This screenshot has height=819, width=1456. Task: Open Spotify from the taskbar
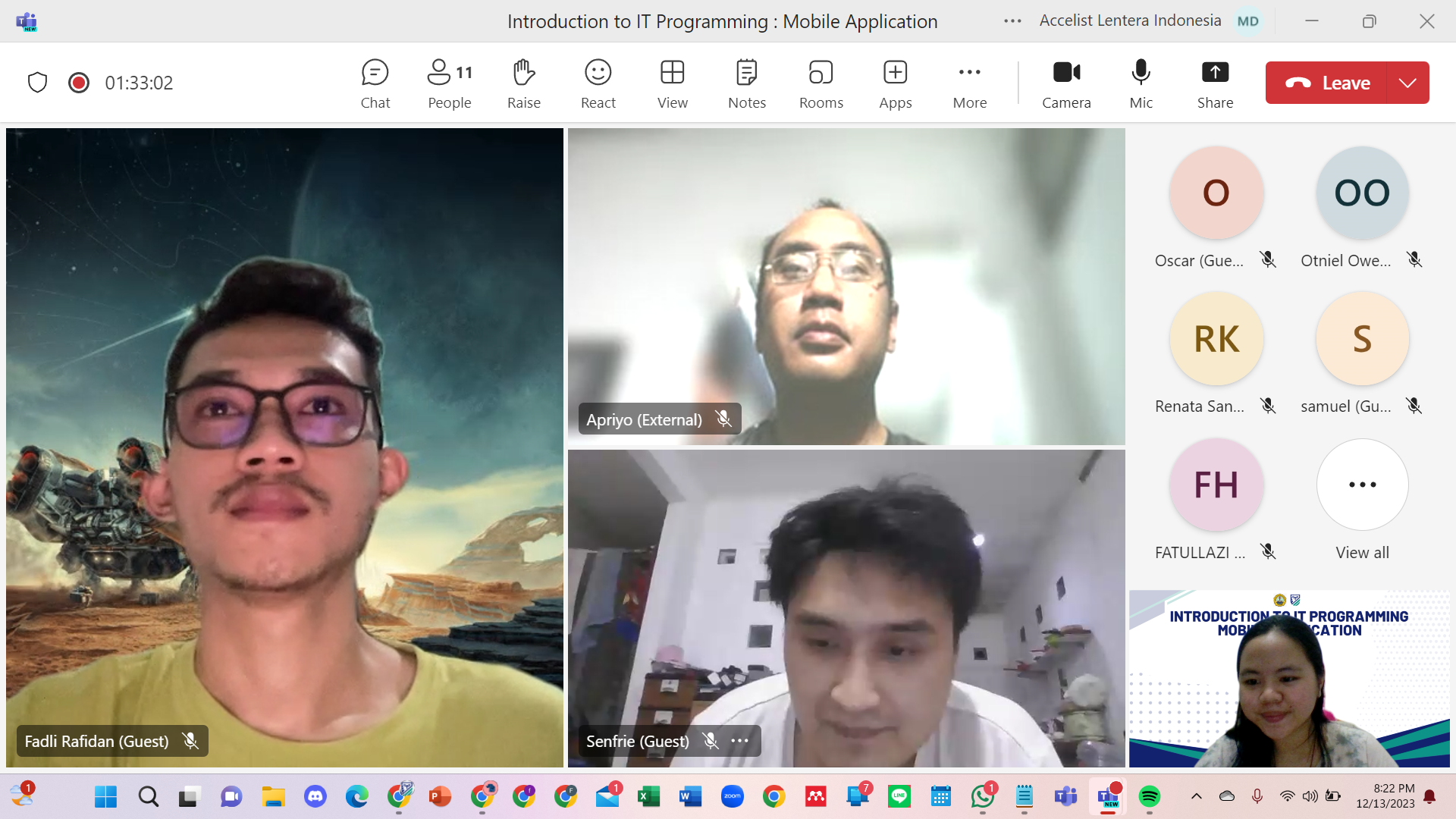[1150, 796]
